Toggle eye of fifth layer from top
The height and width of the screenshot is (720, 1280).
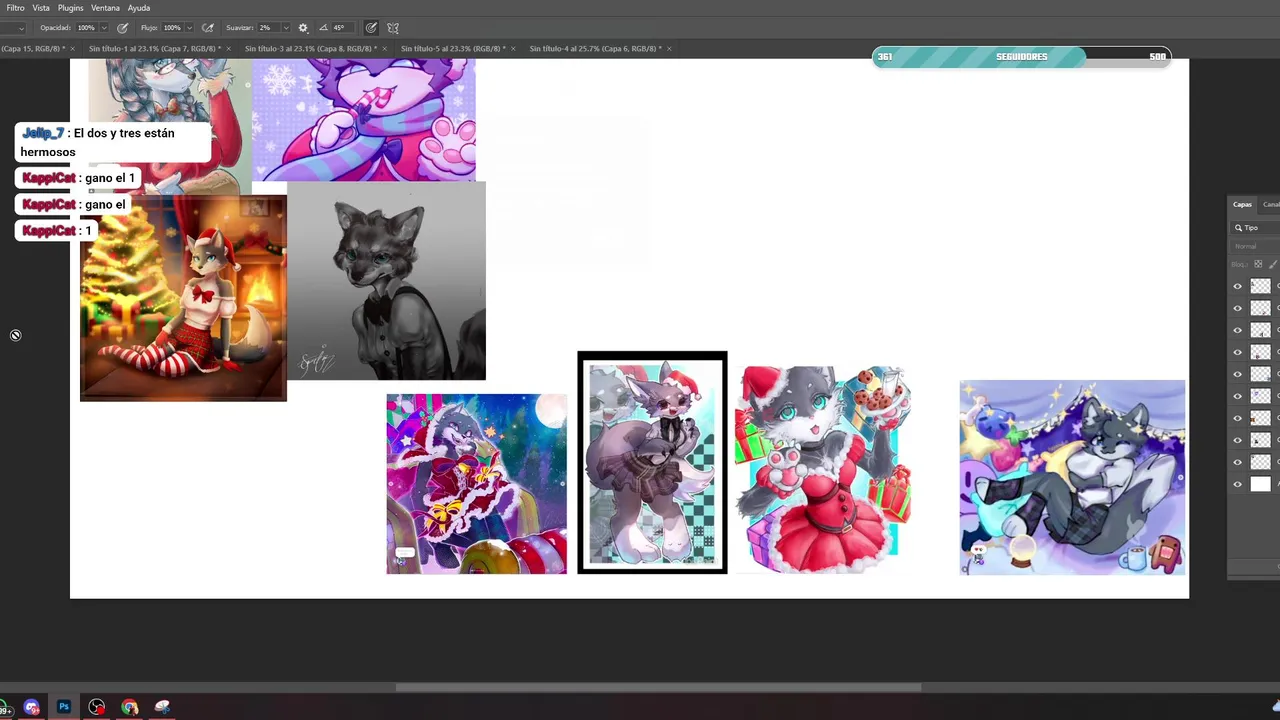tap(1237, 374)
